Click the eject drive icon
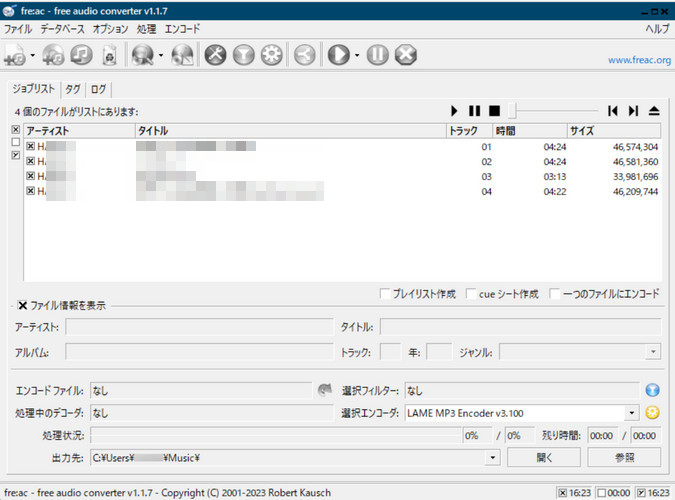Screen dimensions: 675x500 pos(654,111)
